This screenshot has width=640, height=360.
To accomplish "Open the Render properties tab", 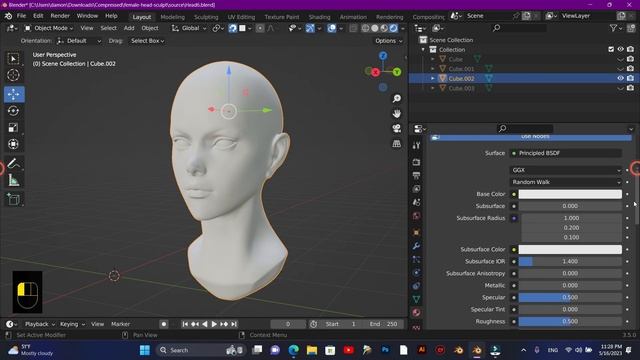I will pyautogui.click(x=416, y=162).
